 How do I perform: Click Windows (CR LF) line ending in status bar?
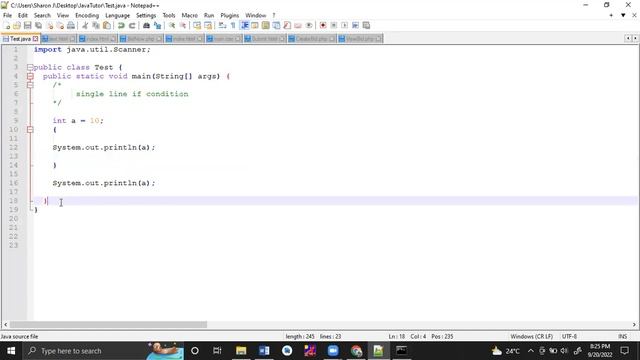tap(531, 336)
